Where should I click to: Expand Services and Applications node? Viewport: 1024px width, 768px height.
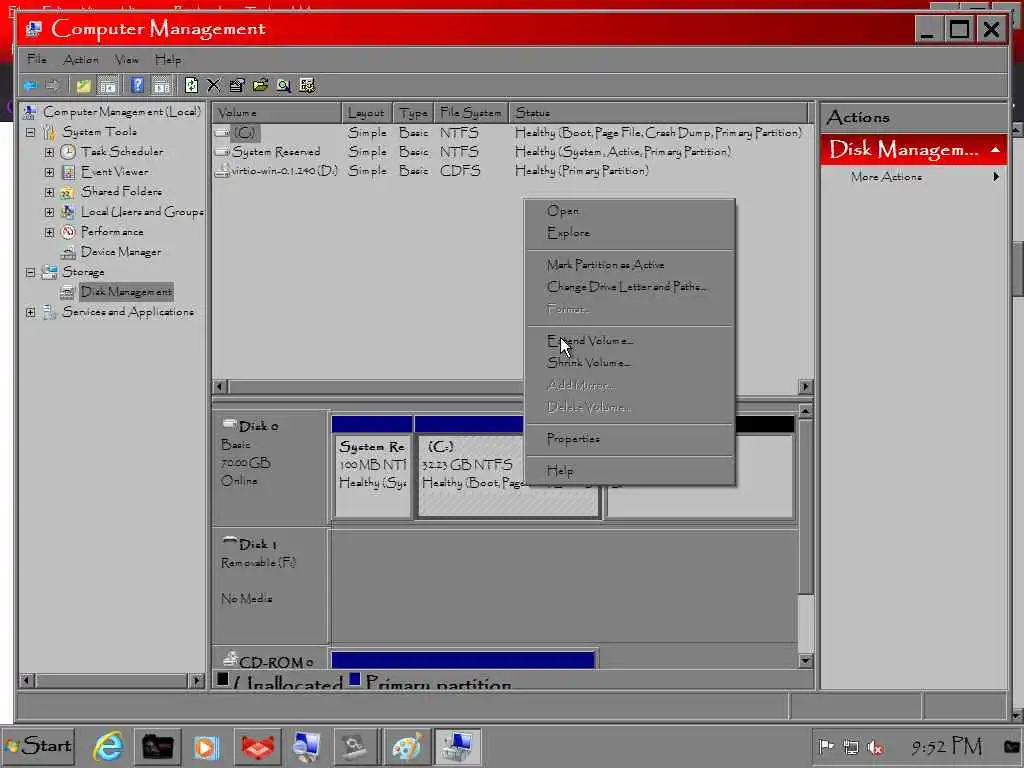click(x=30, y=312)
